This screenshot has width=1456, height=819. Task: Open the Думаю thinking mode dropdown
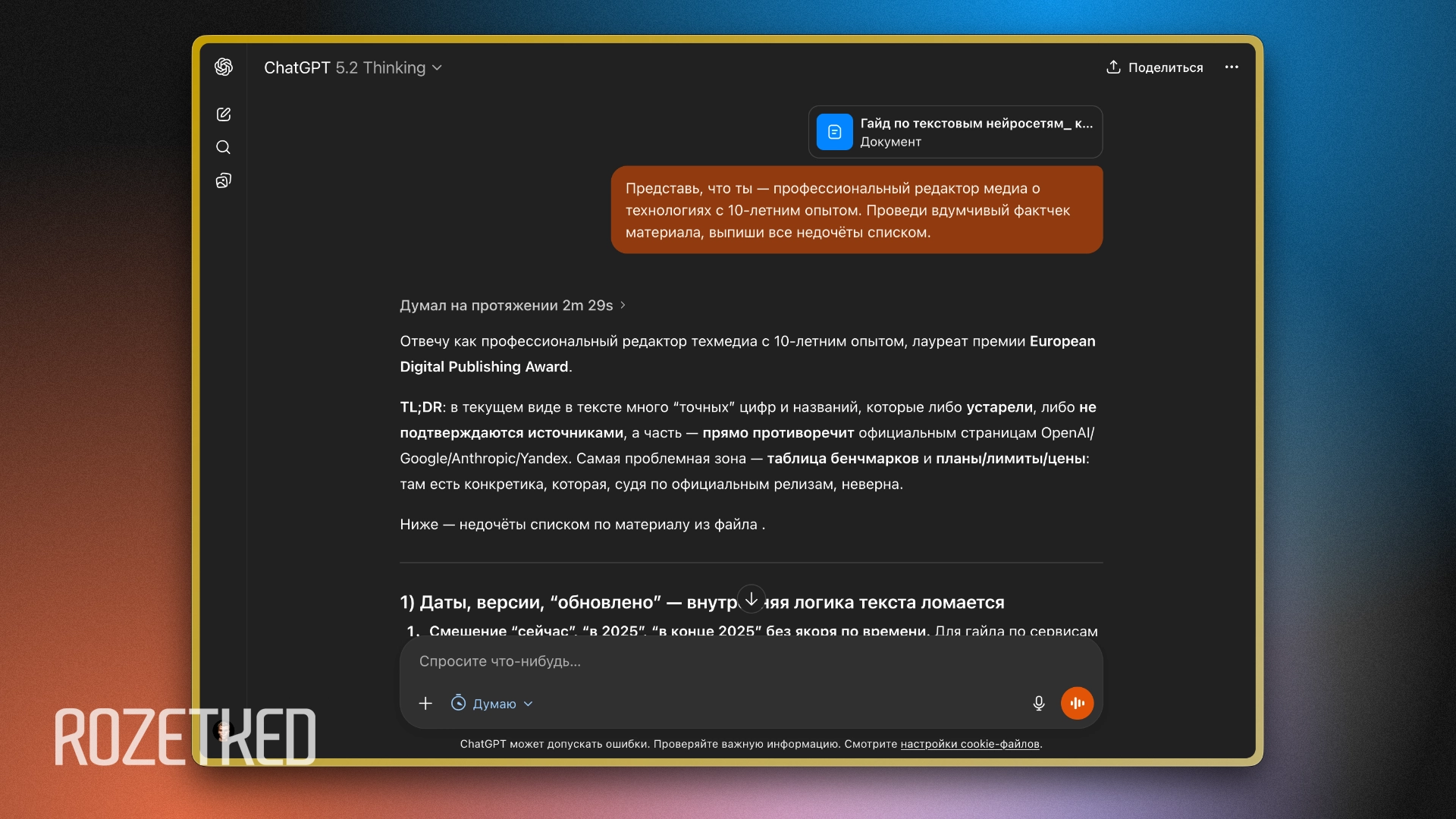click(x=502, y=704)
